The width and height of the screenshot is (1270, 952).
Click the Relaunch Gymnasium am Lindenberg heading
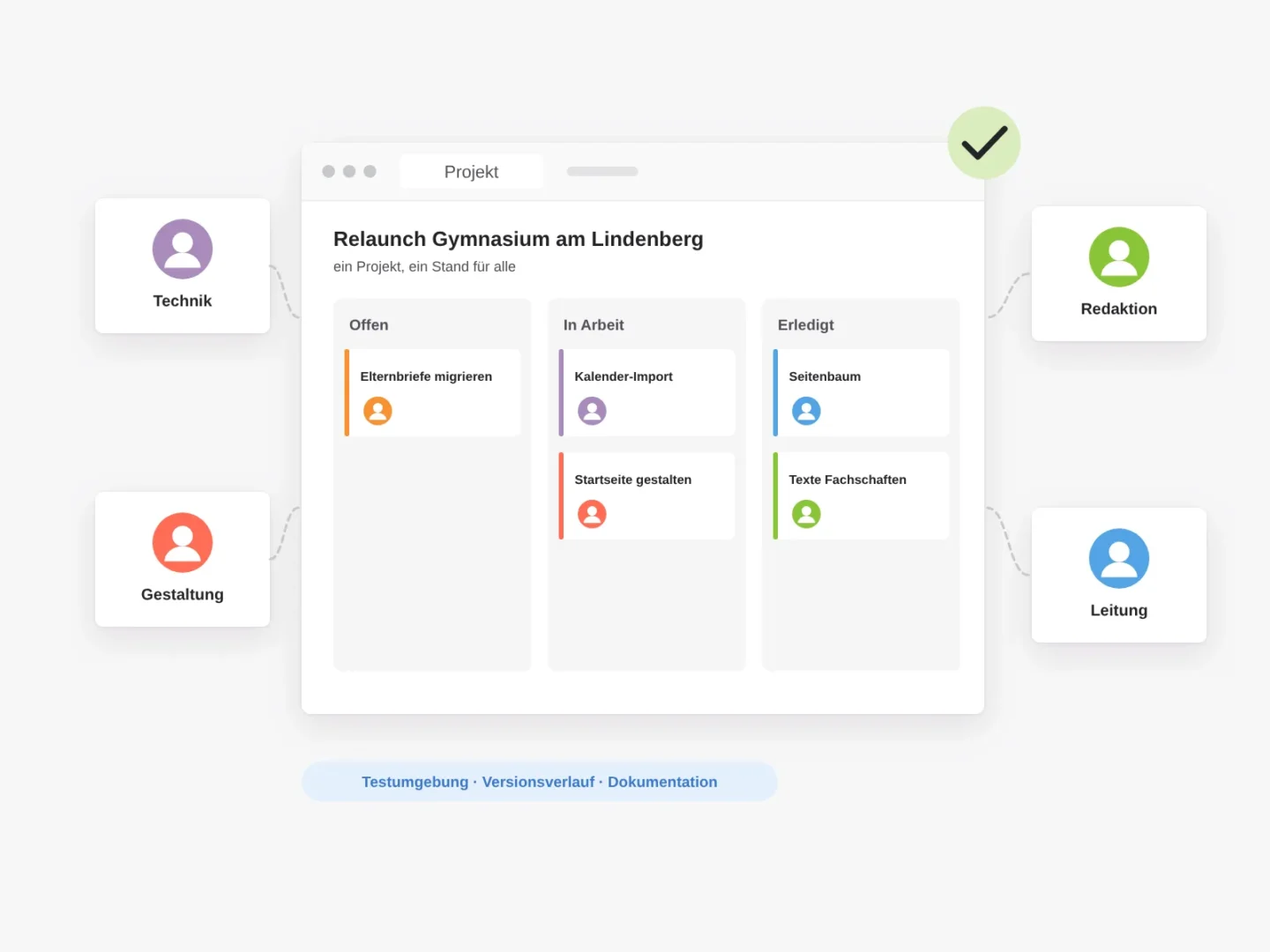click(x=519, y=239)
